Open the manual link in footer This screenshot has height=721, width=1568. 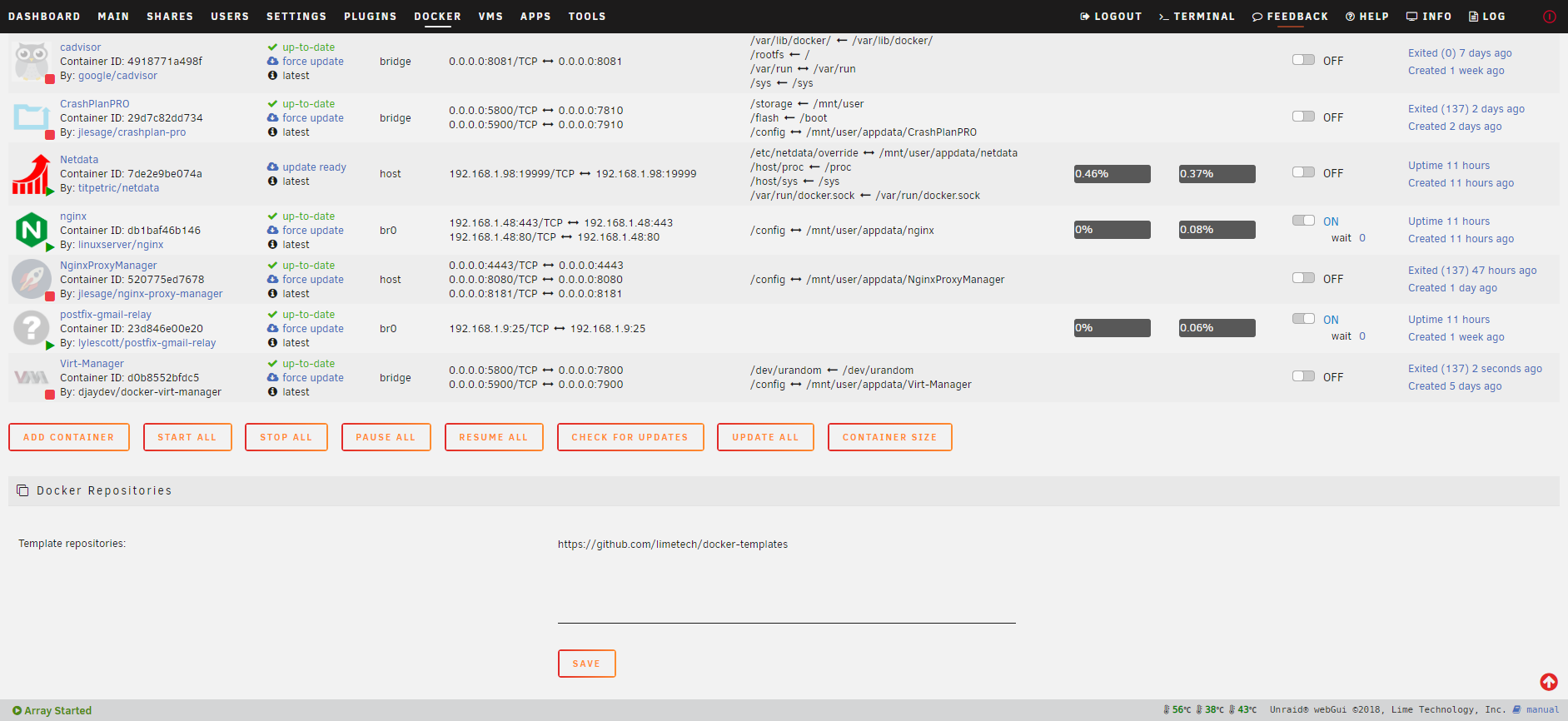click(x=1542, y=710)
